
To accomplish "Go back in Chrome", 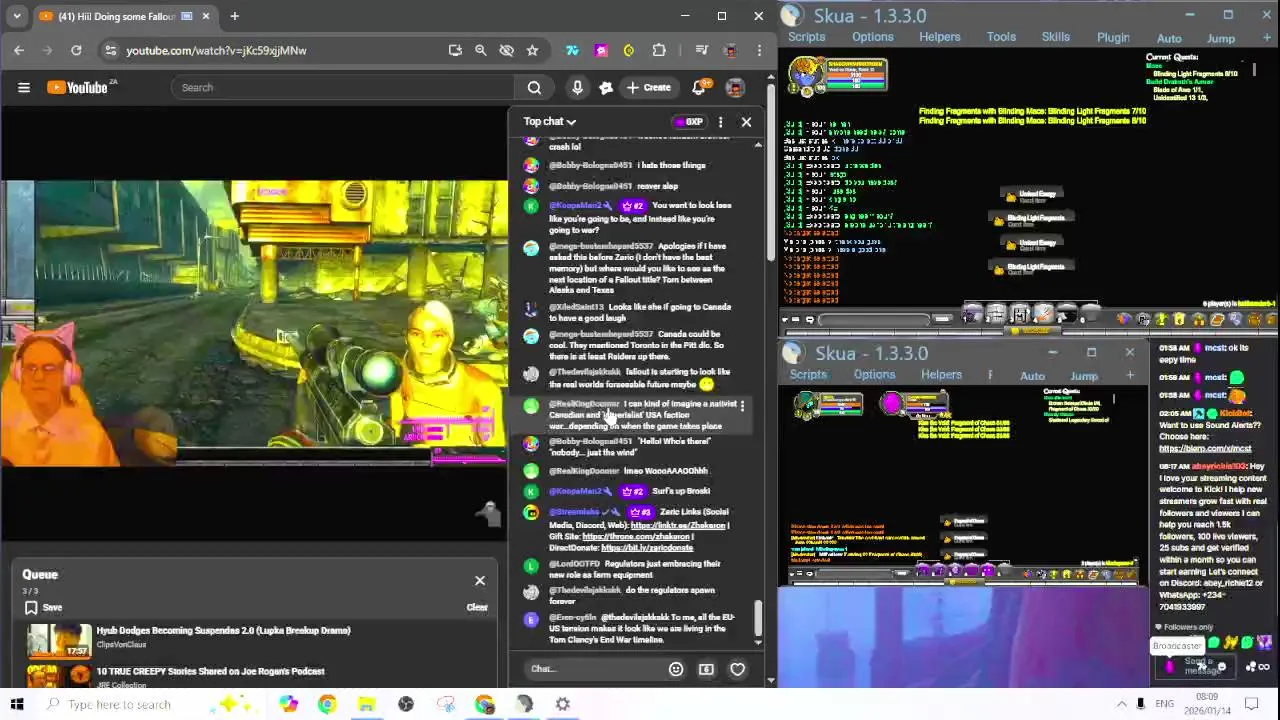I will point(19,50).
